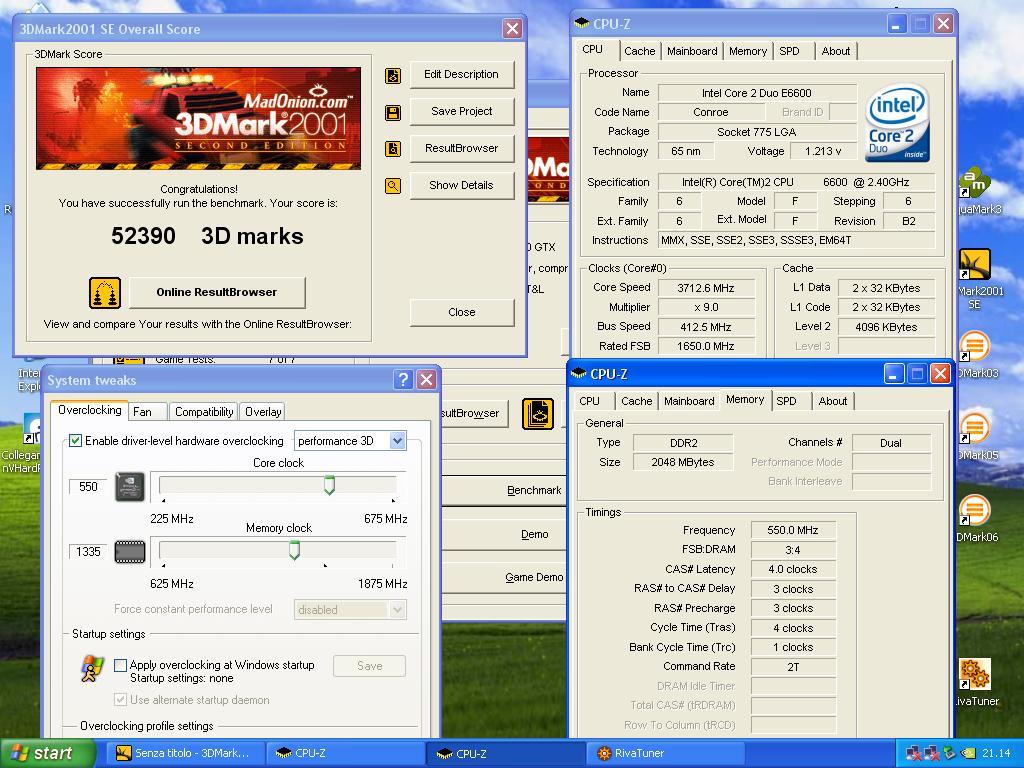Click the Memory clock slider handle
The width and height of the screenshot is (1024, 768).
295,551
